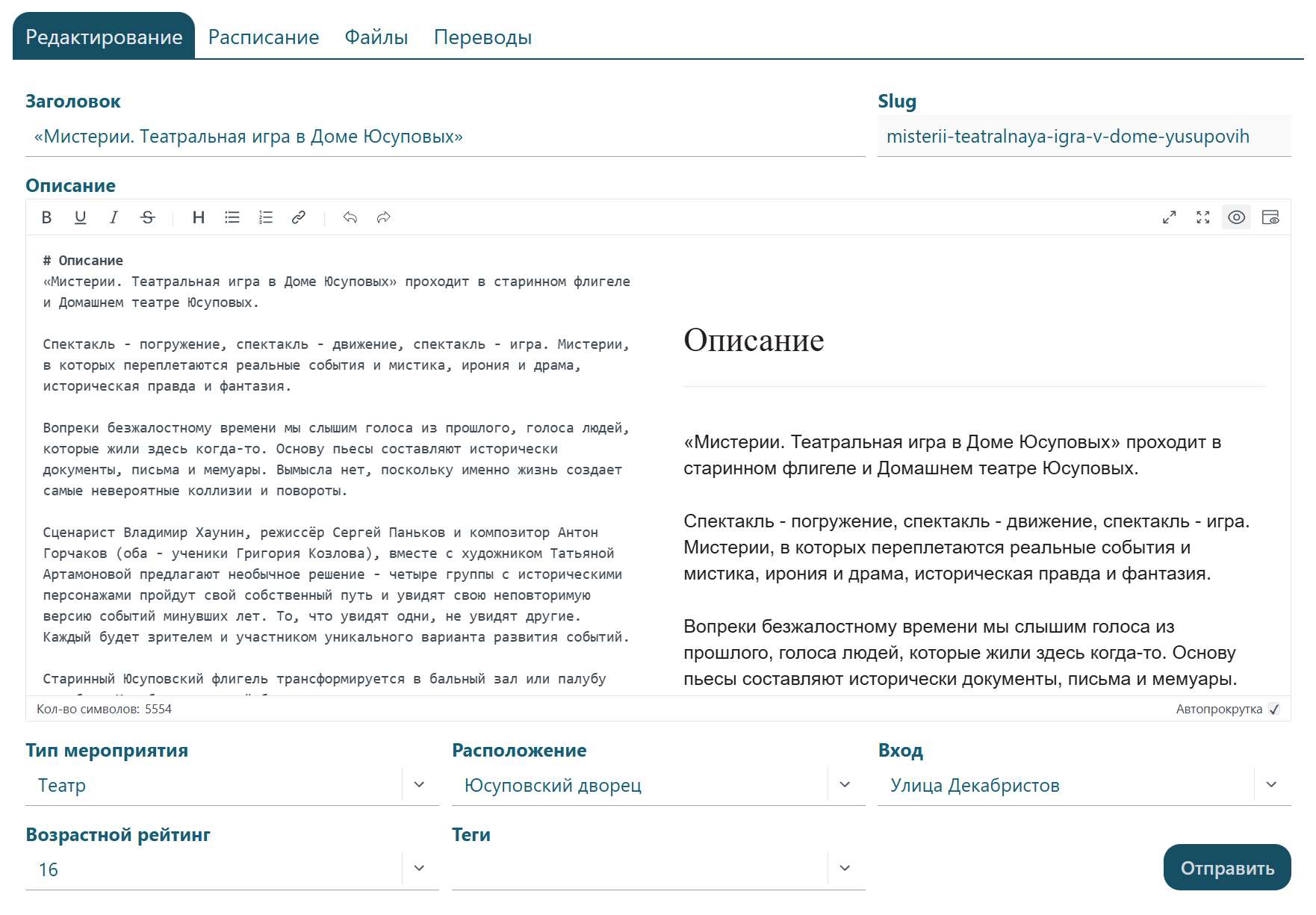Insert a numbered ordered list
This screenshot has height=915, width=1316.
[x=266, y=217]
